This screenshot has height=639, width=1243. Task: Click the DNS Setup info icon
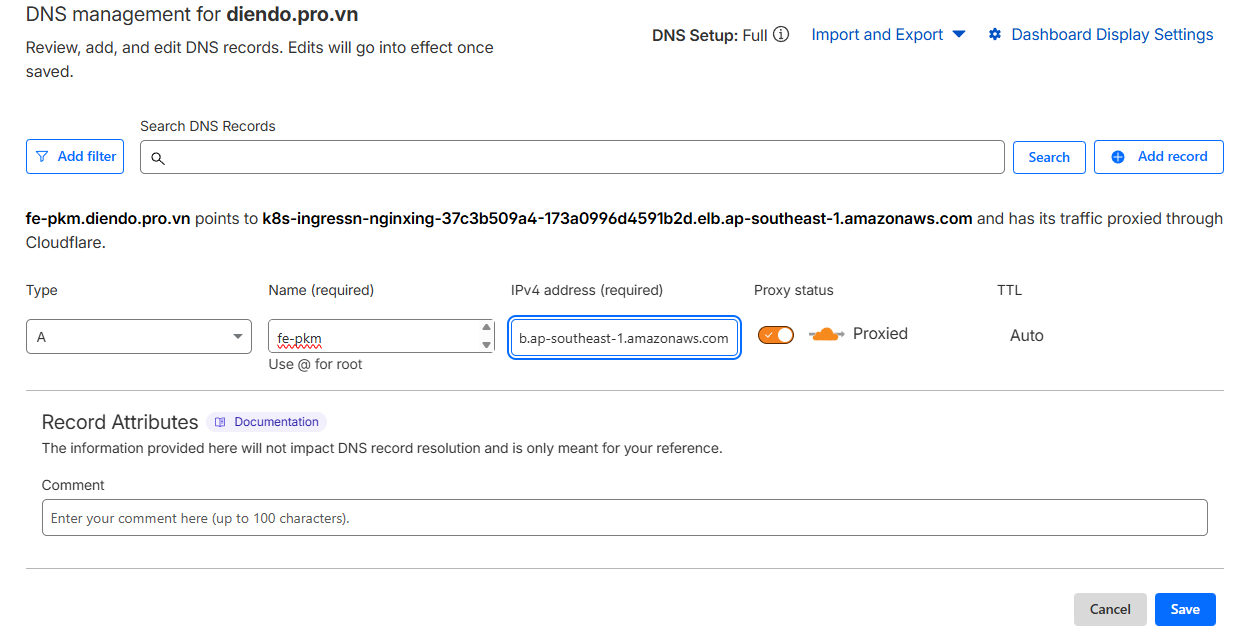pyautogui.click(x=781, y=34)
